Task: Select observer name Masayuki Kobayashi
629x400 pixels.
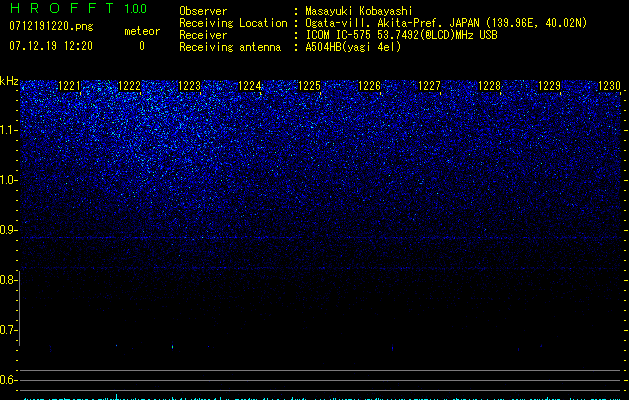Action: click(x=359, y=11)
